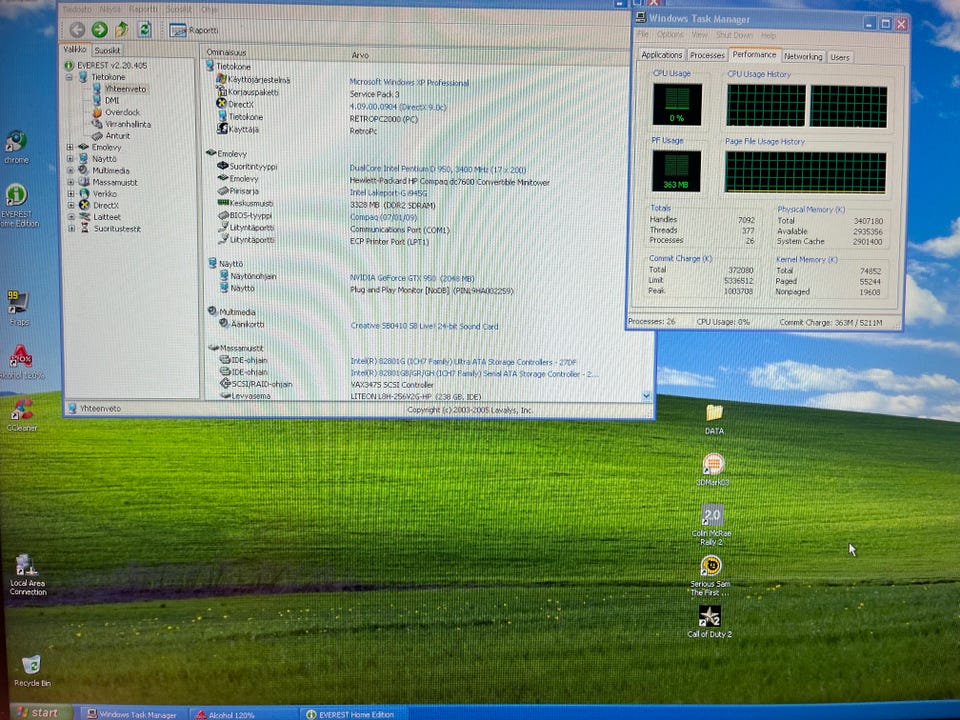Click the Compaq (07/01/09) BIOS link
Image resolution: width=960 pixels, height=720 pixels.
383,217
